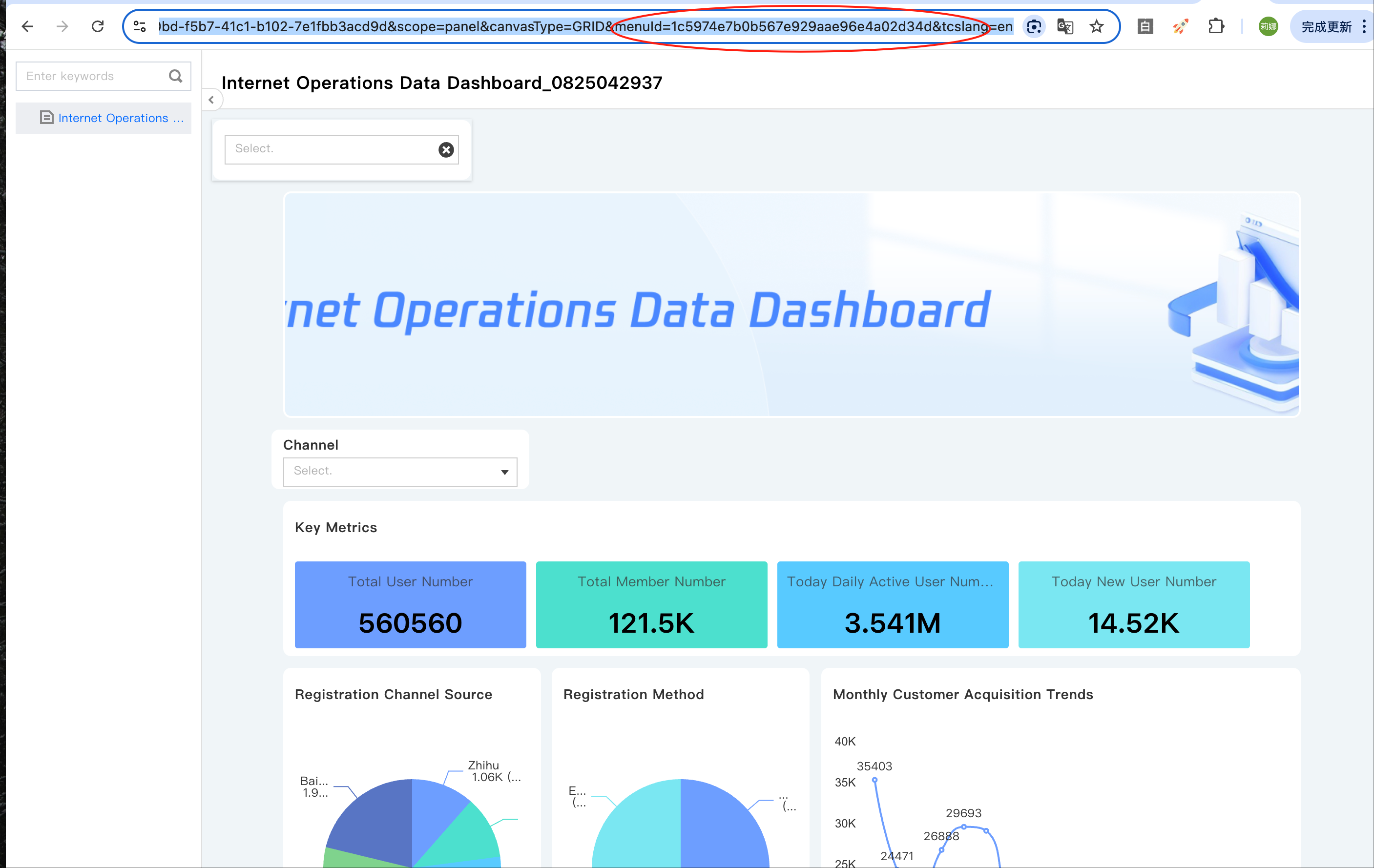Click the Enter keywords search field
The image size is (1374, 868).
click(91, 76)
